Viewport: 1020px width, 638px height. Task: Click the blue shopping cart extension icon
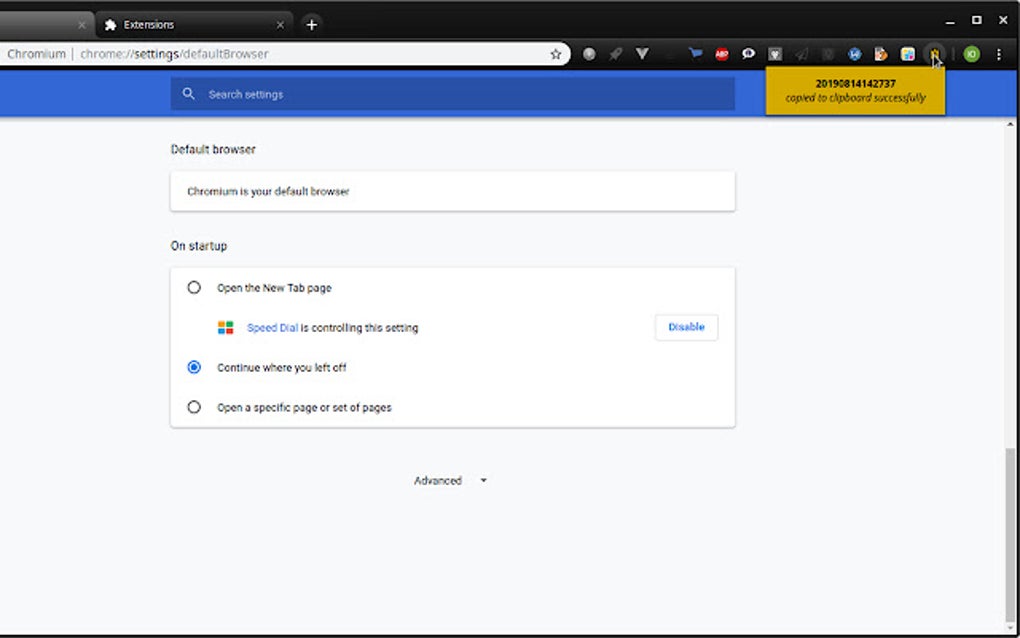(696, 54)
